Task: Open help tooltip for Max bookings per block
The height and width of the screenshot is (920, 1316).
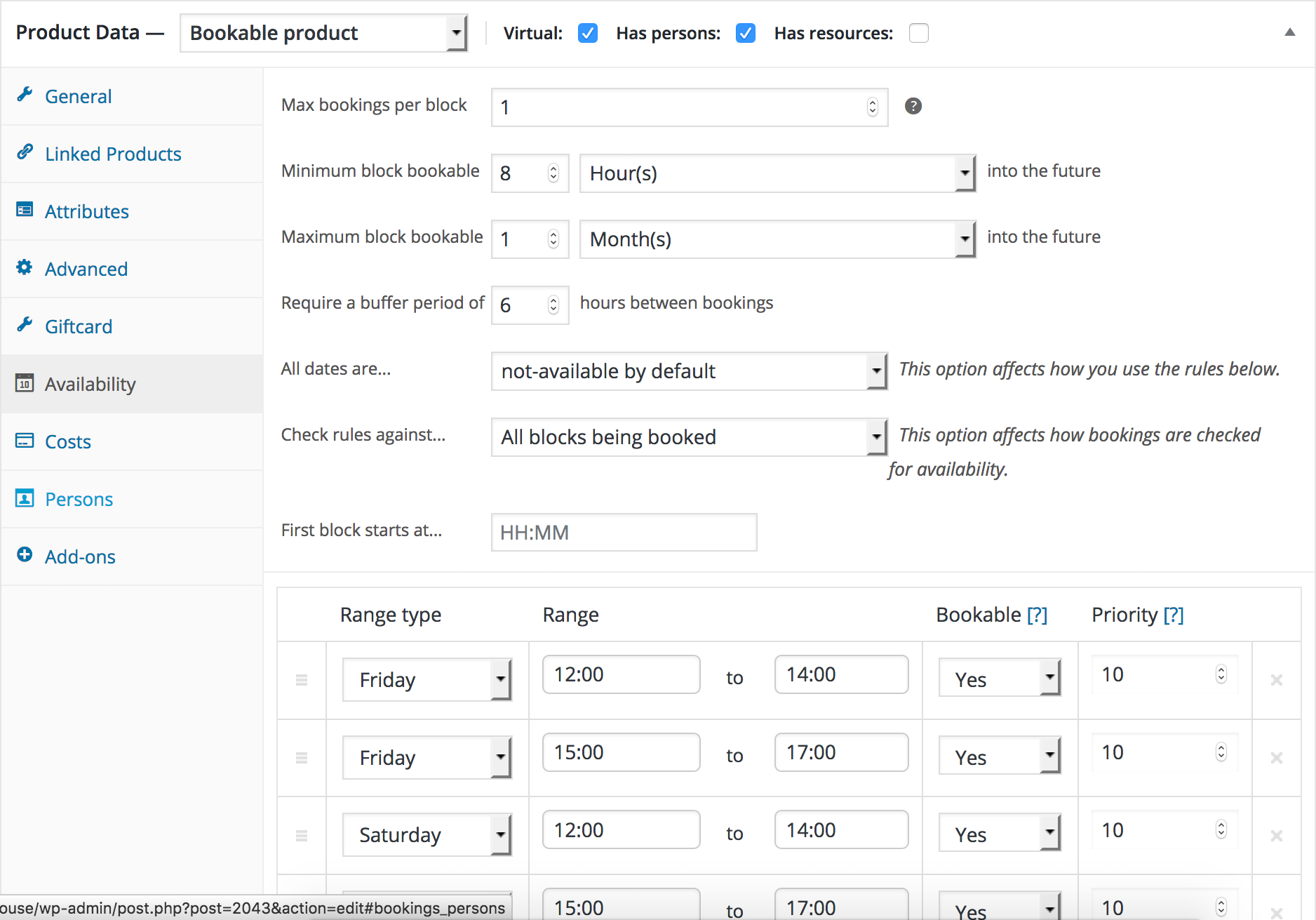Action: click(913, 106)
